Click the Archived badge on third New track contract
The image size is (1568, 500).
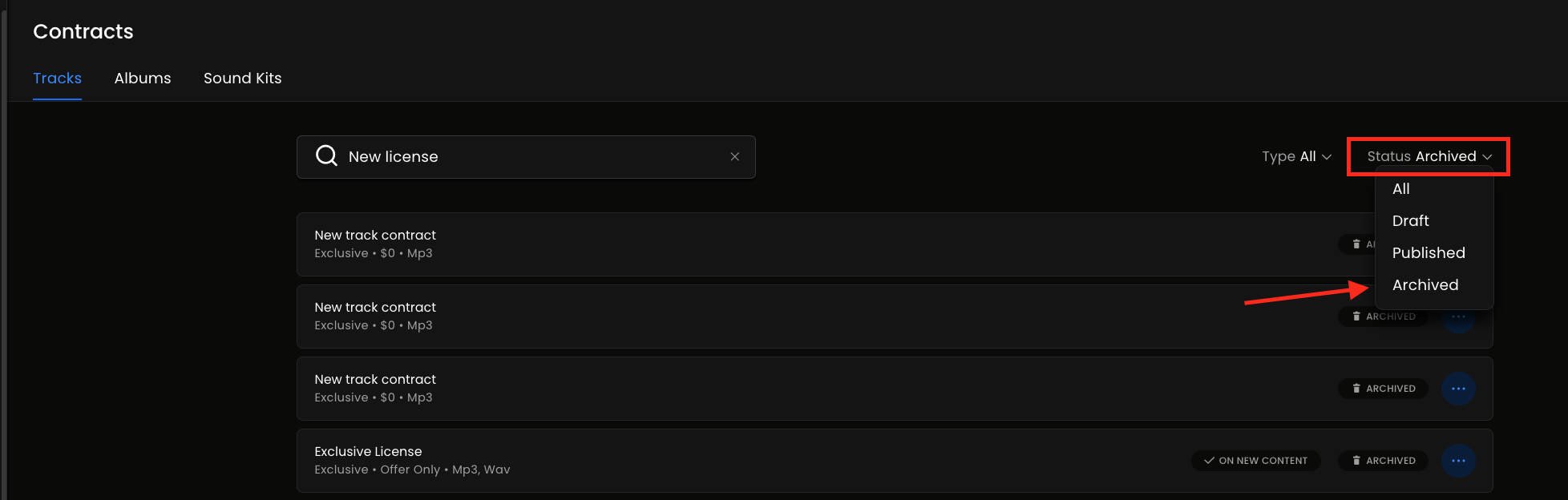1383,389
